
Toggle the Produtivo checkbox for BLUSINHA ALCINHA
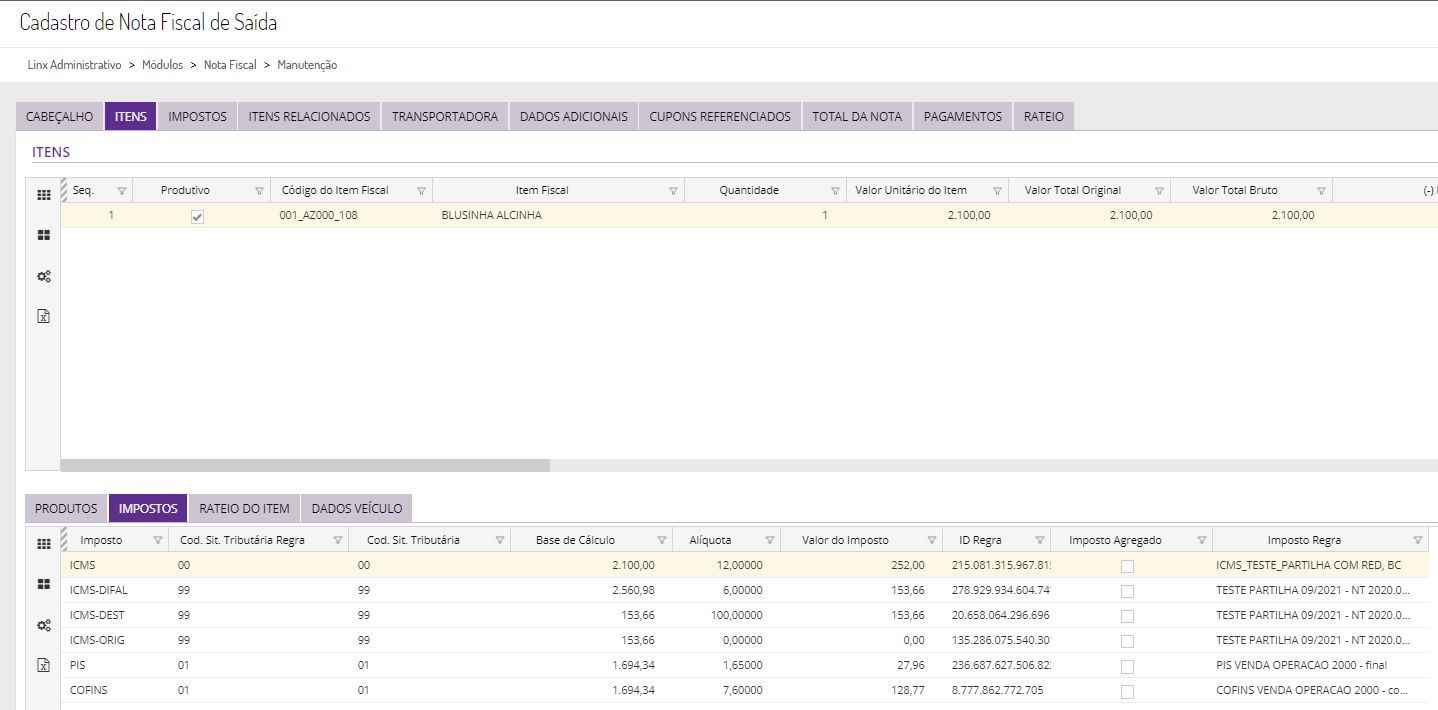[x=197, y=216]
